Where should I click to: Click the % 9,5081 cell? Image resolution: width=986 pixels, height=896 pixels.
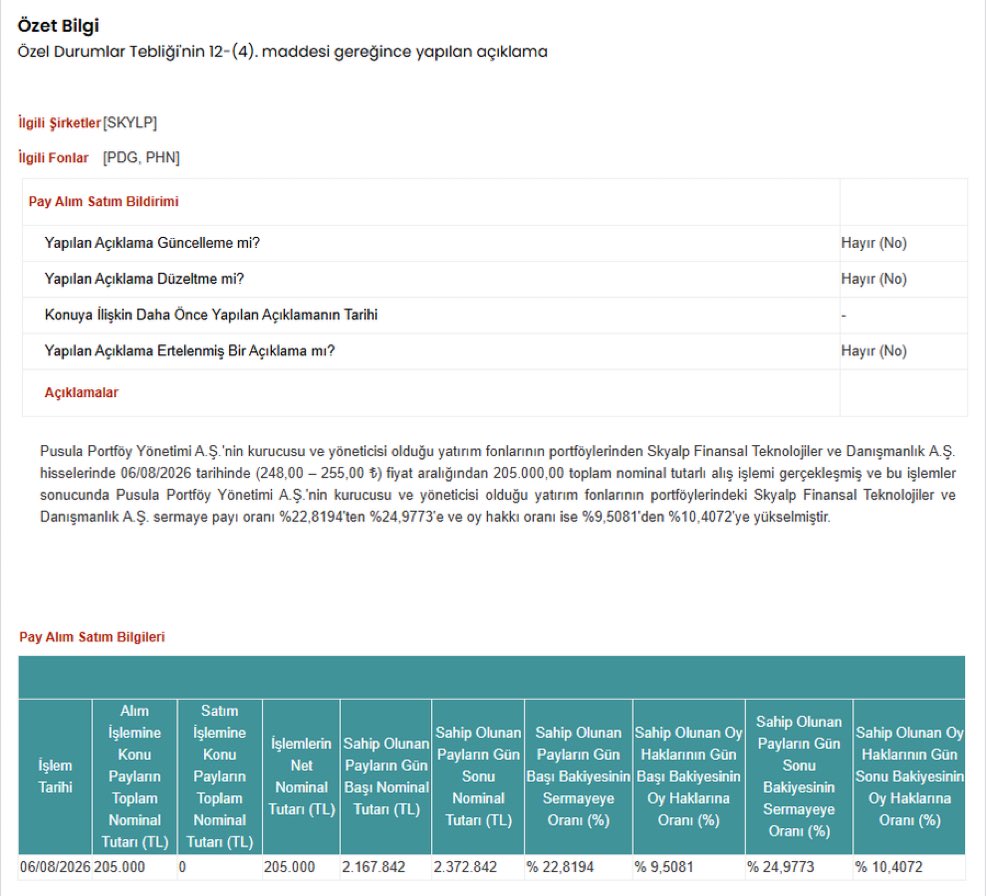coord(689,867)
